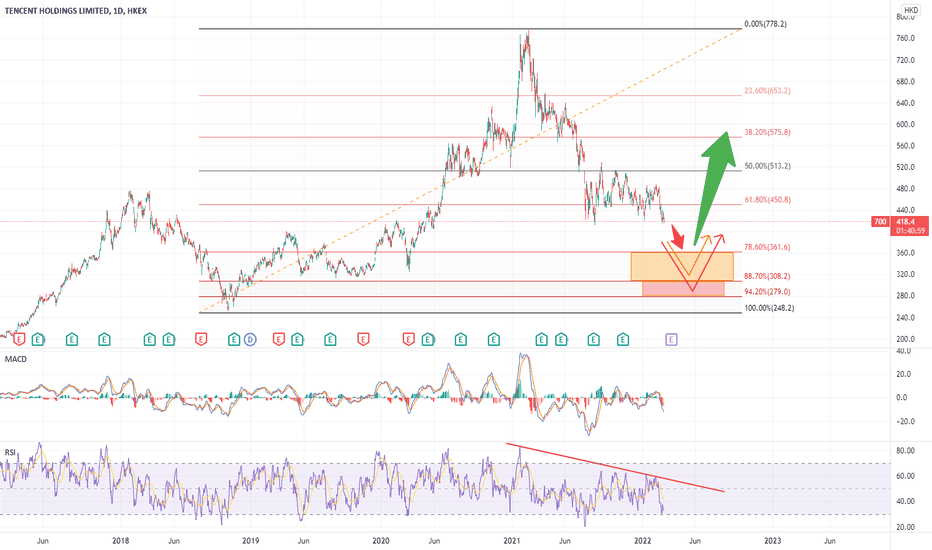Screen dimensions: 932x550
Task: Click the 94.20%(279.0) Fibonacci label
Action: click(x=767, y=292)
